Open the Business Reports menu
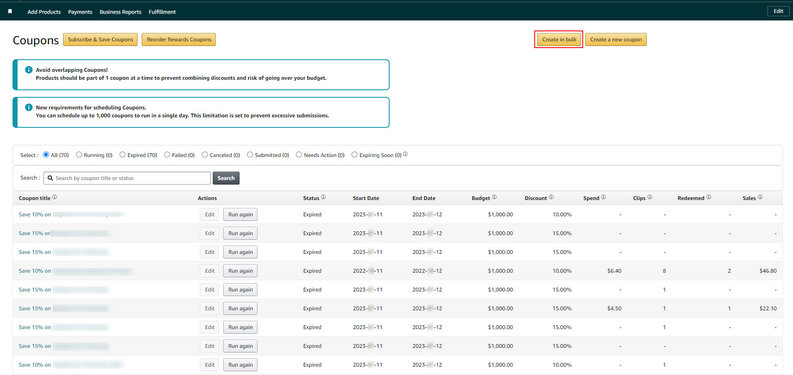This screenshot has width=793, height=375. point(120,12)
